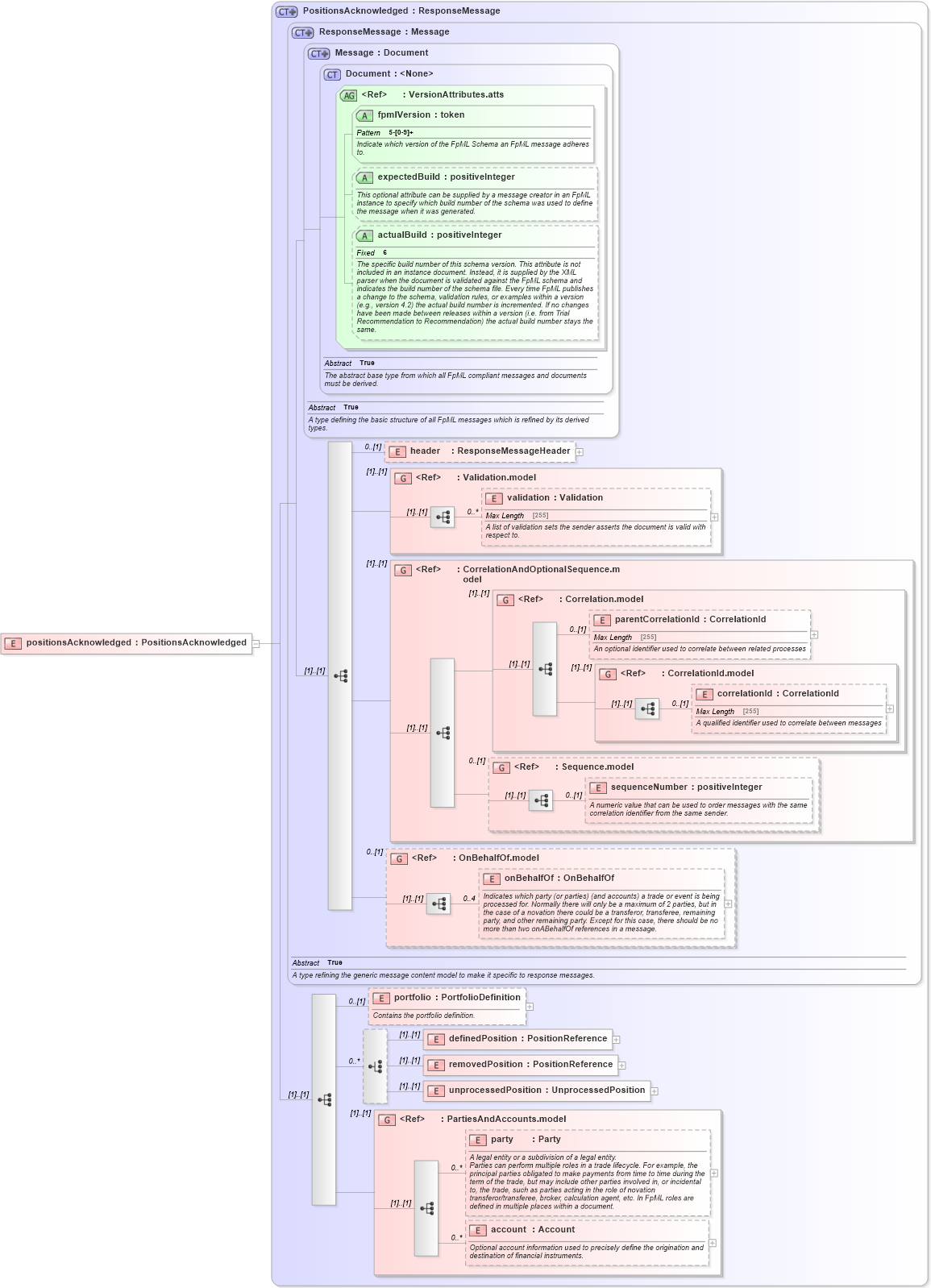Image resolution: width=931 pixels, height=1288 pixels.
Task: Click the element icon of positionsAcknowledged
Action: (13, 644)
